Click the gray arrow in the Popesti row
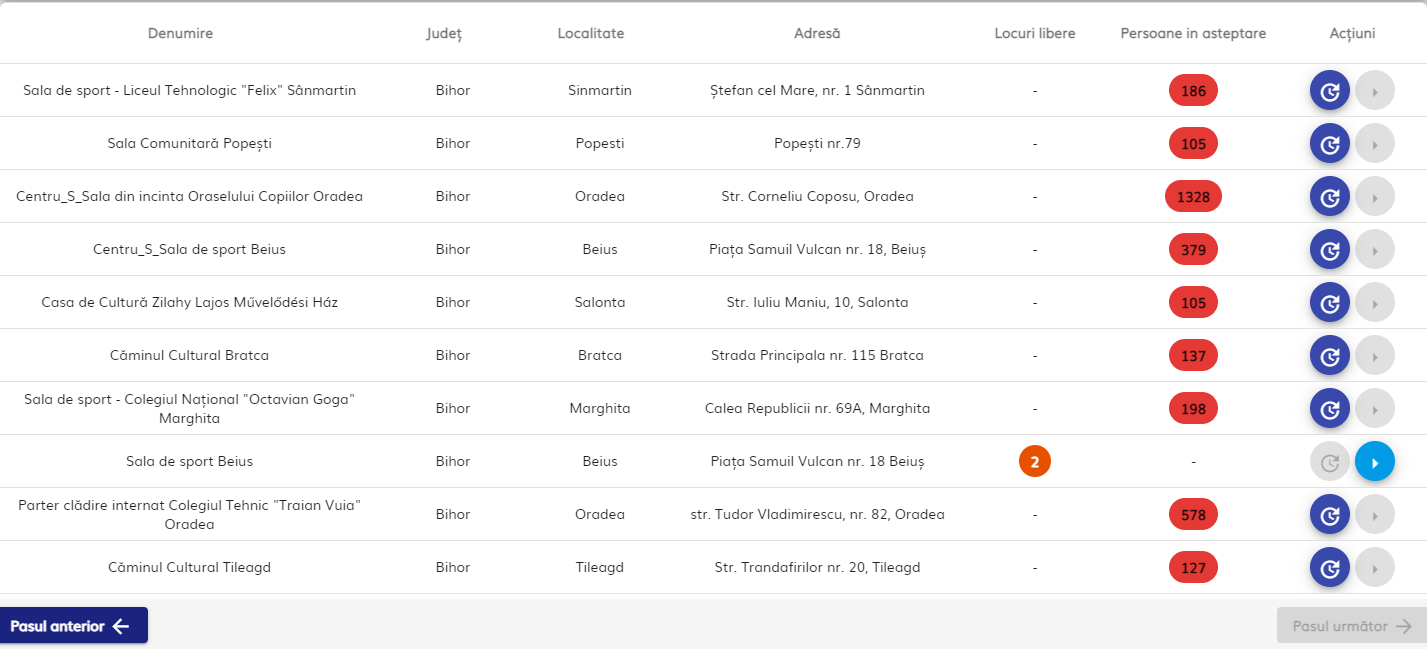Screen dimensions: 1427x649 click(x=1375, y=144)
